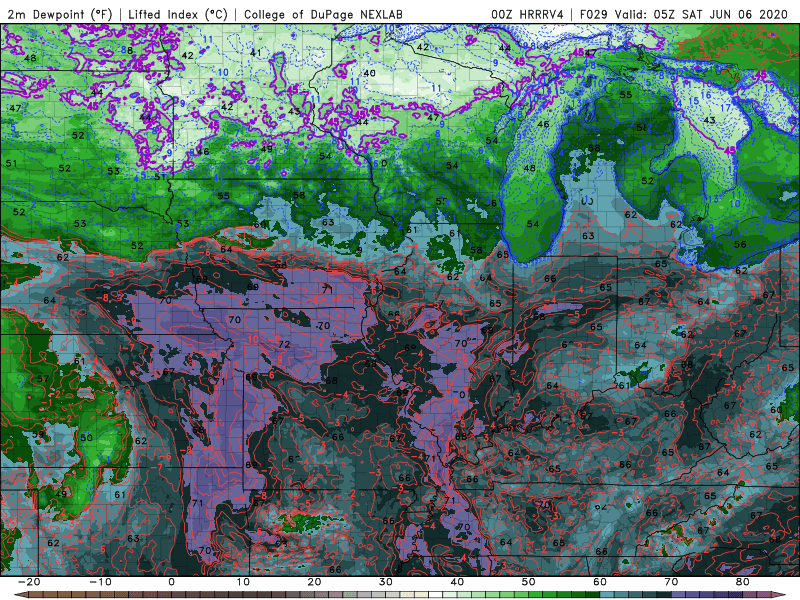Click the "20" color scale label
This screenshot has width=800, height=600.
314,582
